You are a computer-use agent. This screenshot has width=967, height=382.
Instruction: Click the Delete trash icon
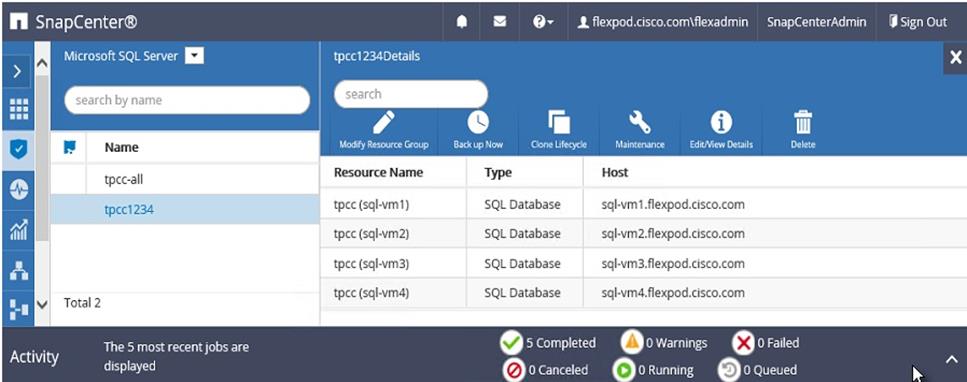pyautogui.click(x=802, y=123)
